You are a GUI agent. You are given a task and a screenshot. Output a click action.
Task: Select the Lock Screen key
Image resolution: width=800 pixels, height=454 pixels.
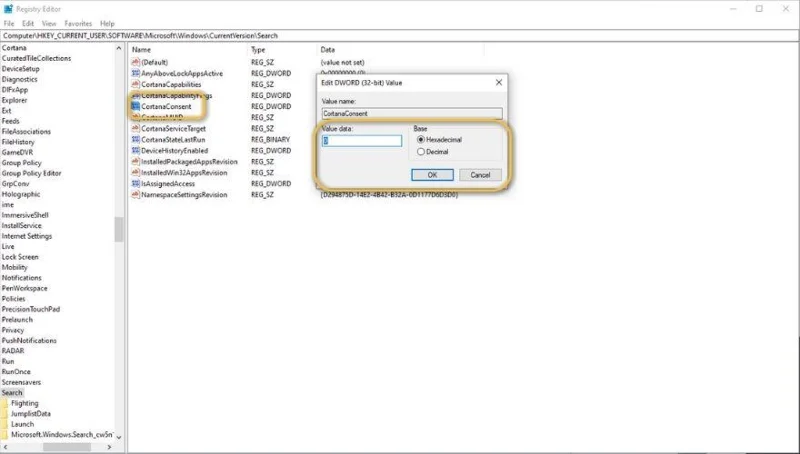(x=20, y=257)
